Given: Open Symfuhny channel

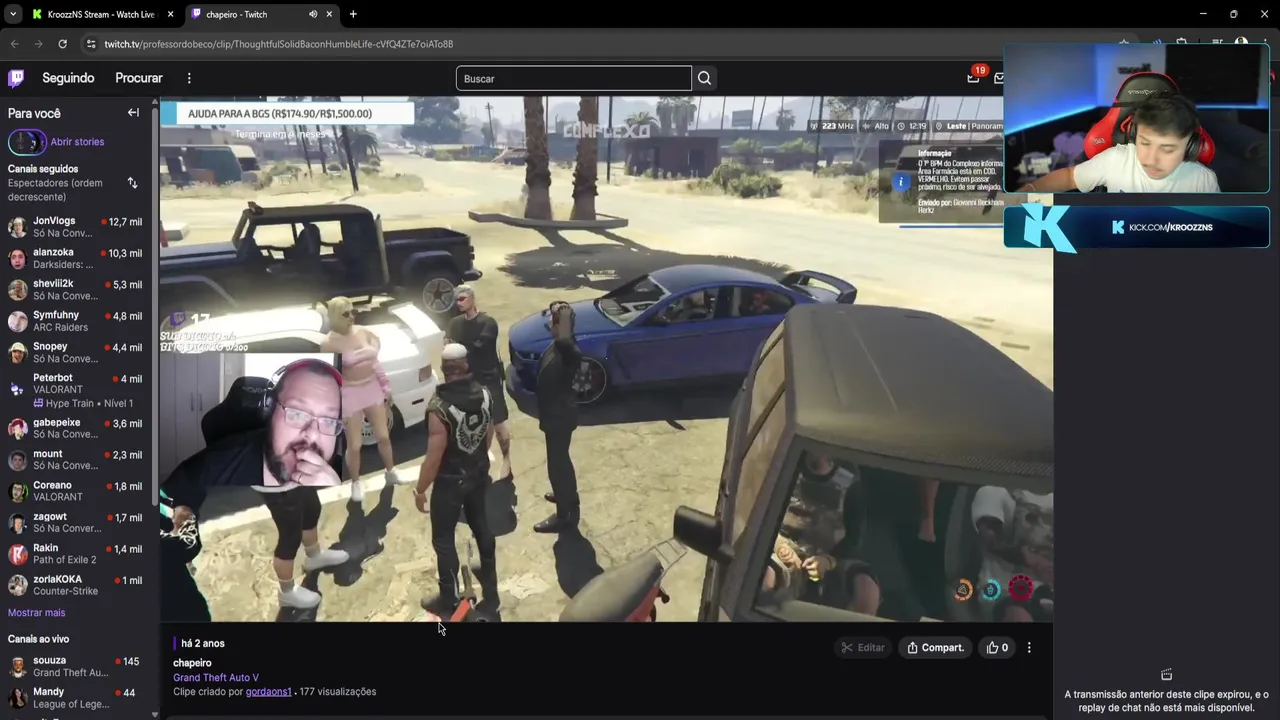Looking at the screenshot, I should pos(77,321).
